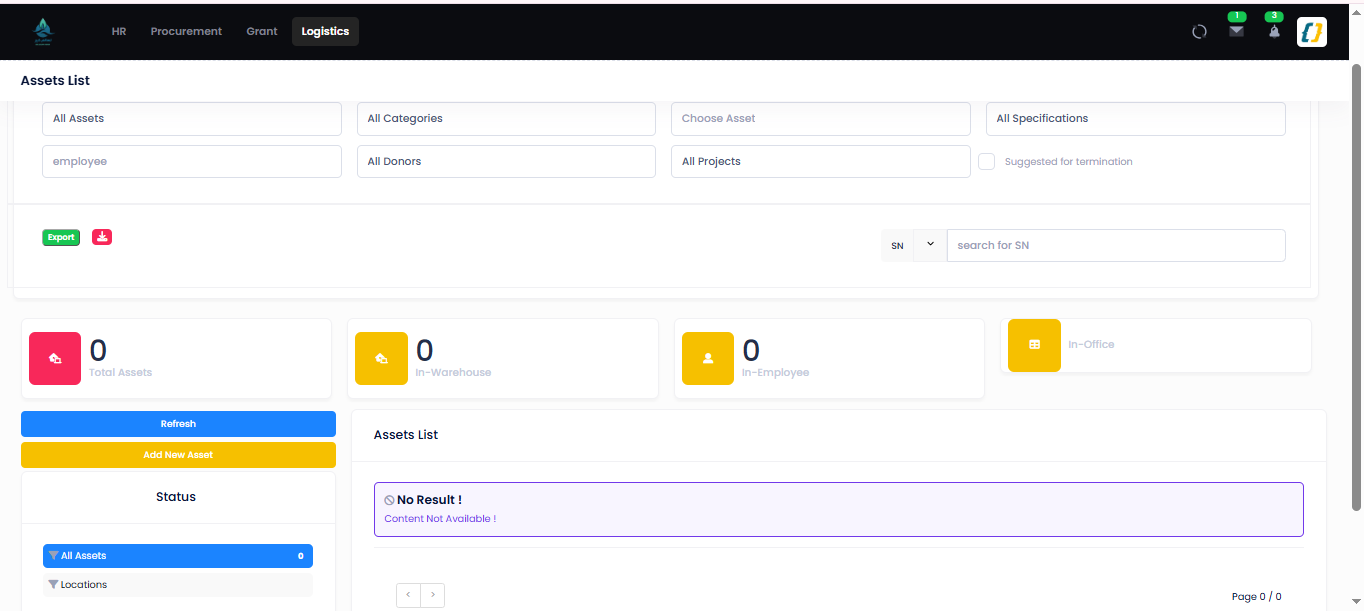Toggle the Suggested for termination checkbox
The width and height of the screenshot is (1364, 611).
986,161
